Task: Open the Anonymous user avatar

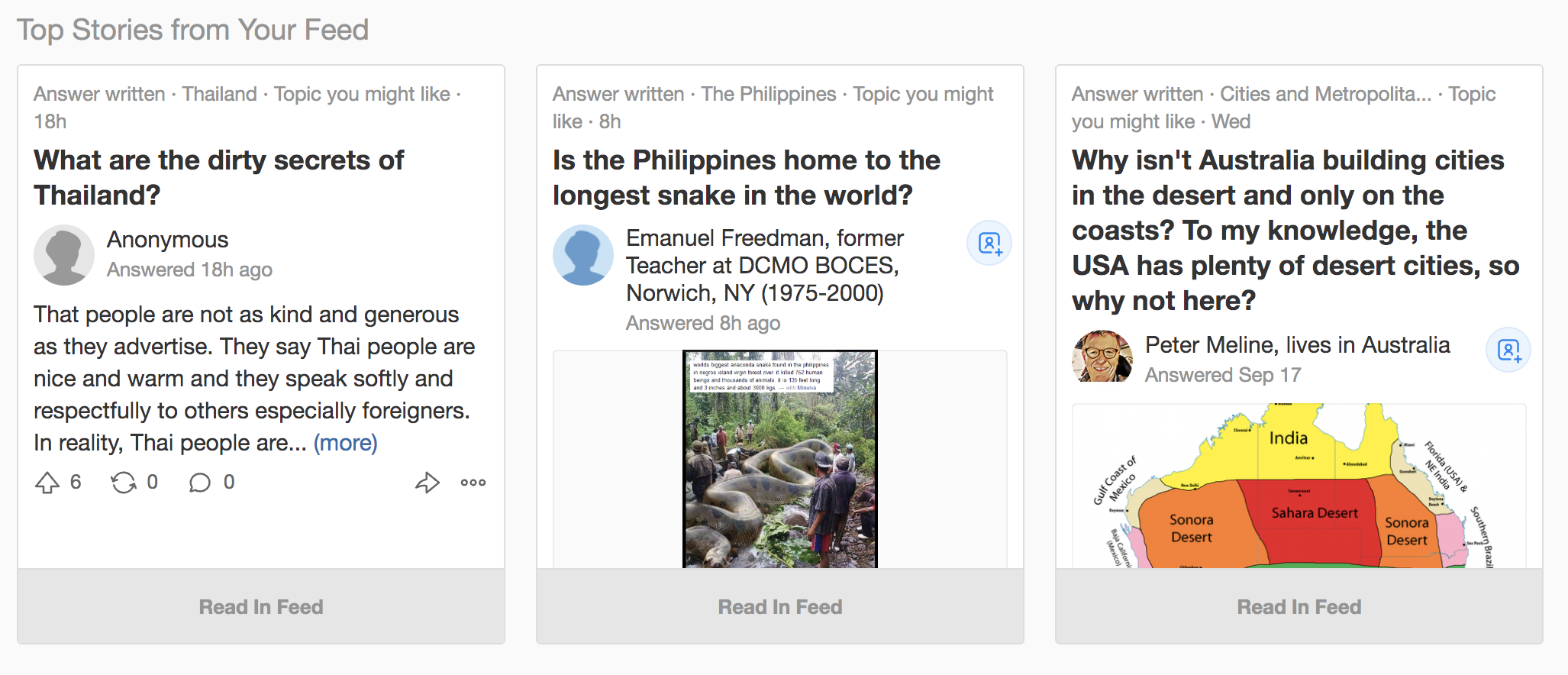Action: (64, 255)
